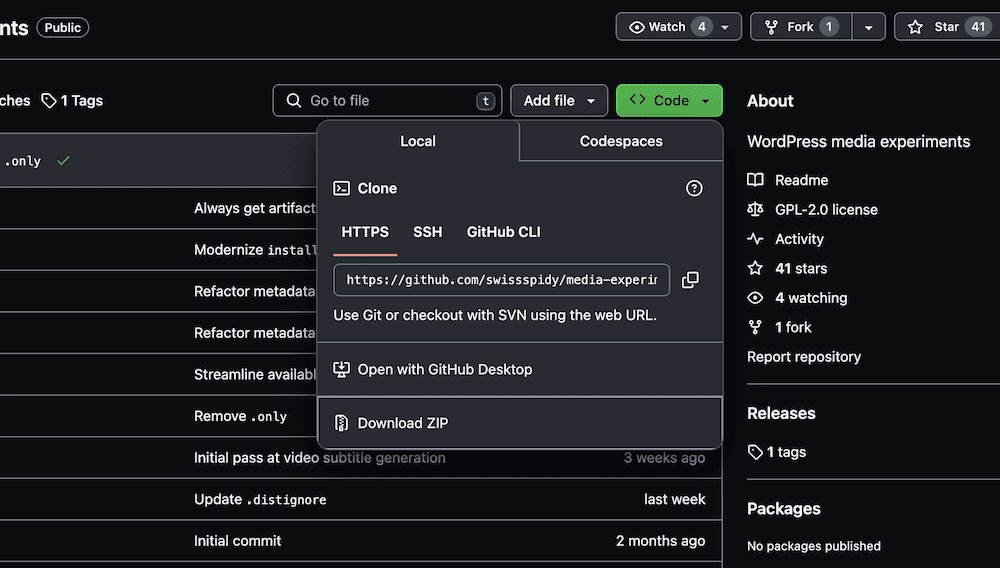Click the Public visibility badge
The image size is (1000, 568).
point(62,27)
